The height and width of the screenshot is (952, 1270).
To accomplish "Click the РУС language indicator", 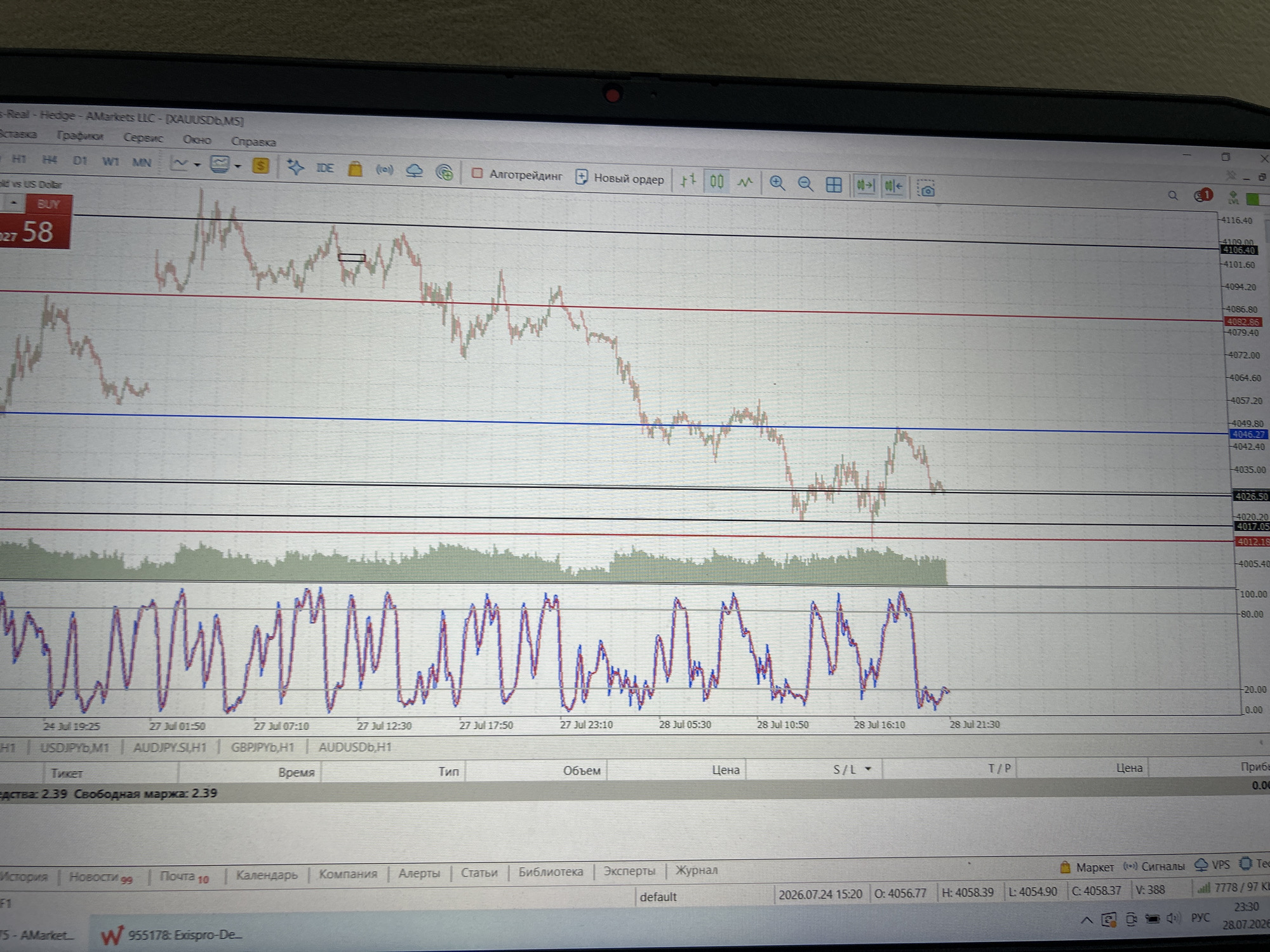I will pos(1200,918).
